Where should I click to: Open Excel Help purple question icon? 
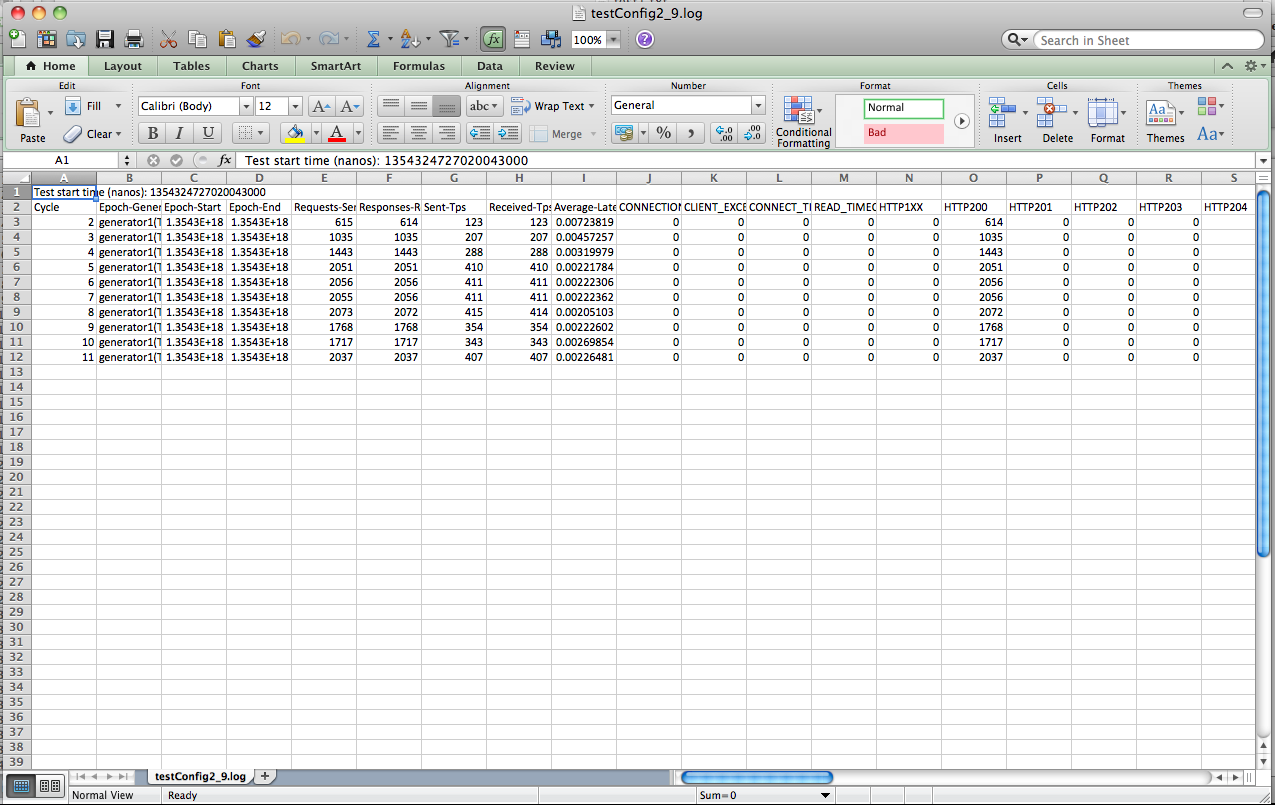click(645, 39)
